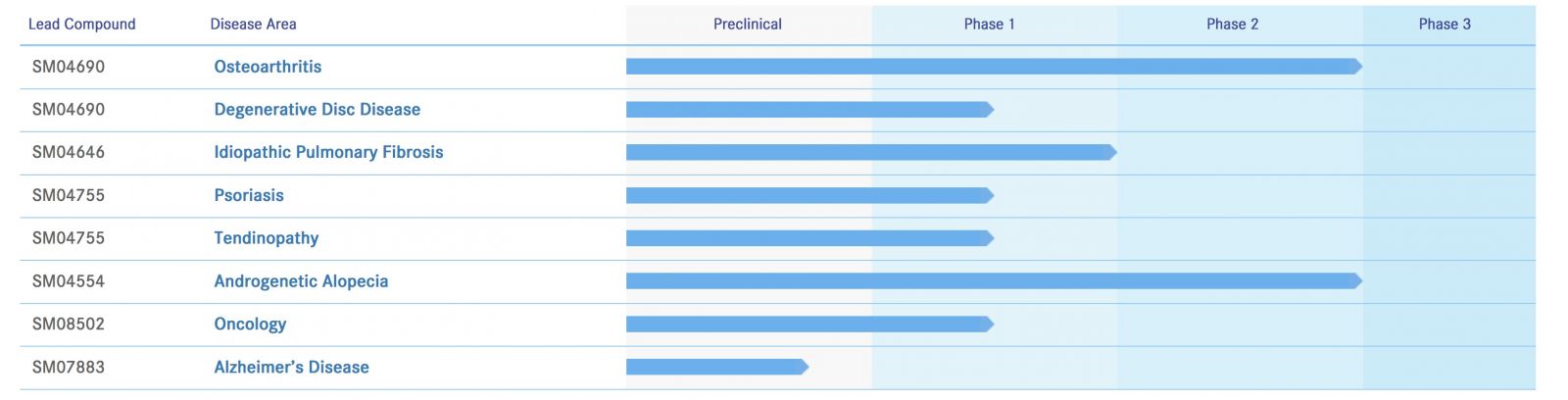The image size is (1568, 400).
Task: Open the Oncology disease area link
Action: [250, 325]
